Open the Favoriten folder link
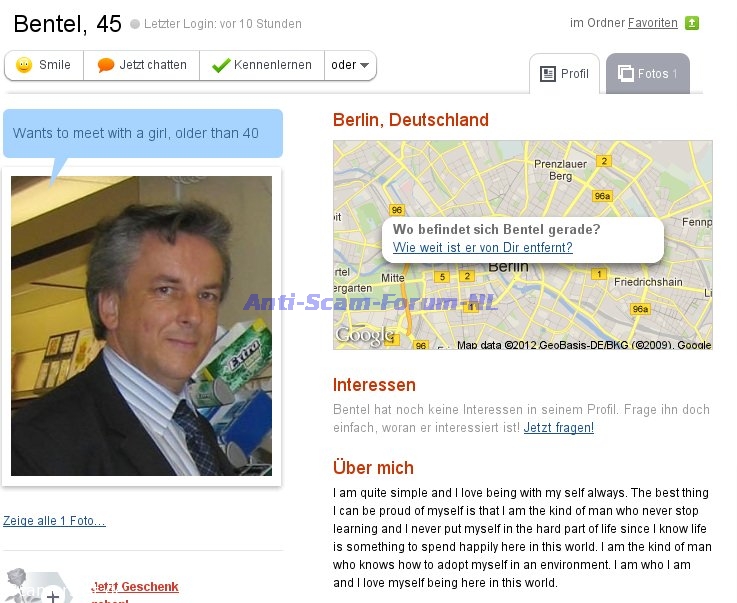The height and width of the screenshot is (603, 737). (x=652, y=23)
